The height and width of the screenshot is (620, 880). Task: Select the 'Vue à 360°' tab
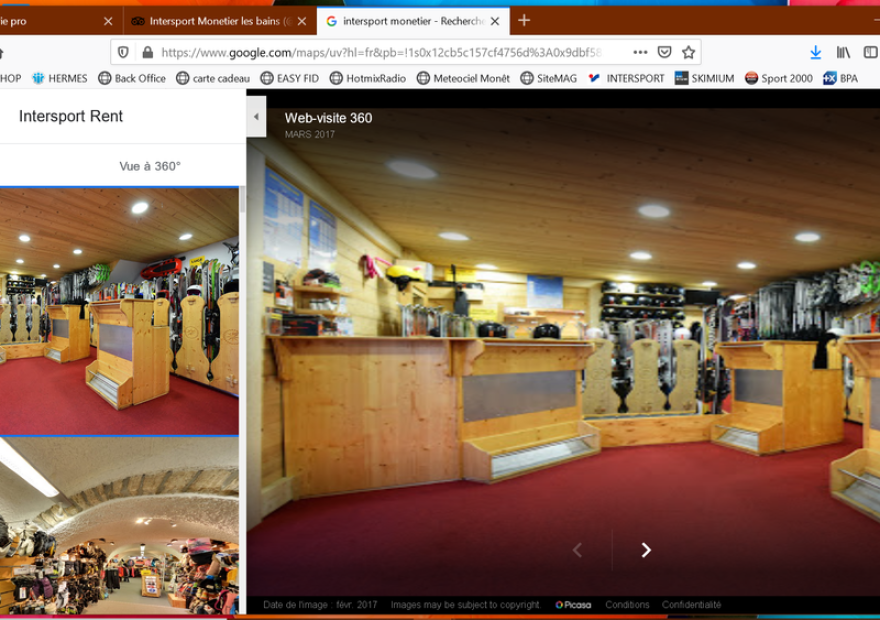(150, 166)
